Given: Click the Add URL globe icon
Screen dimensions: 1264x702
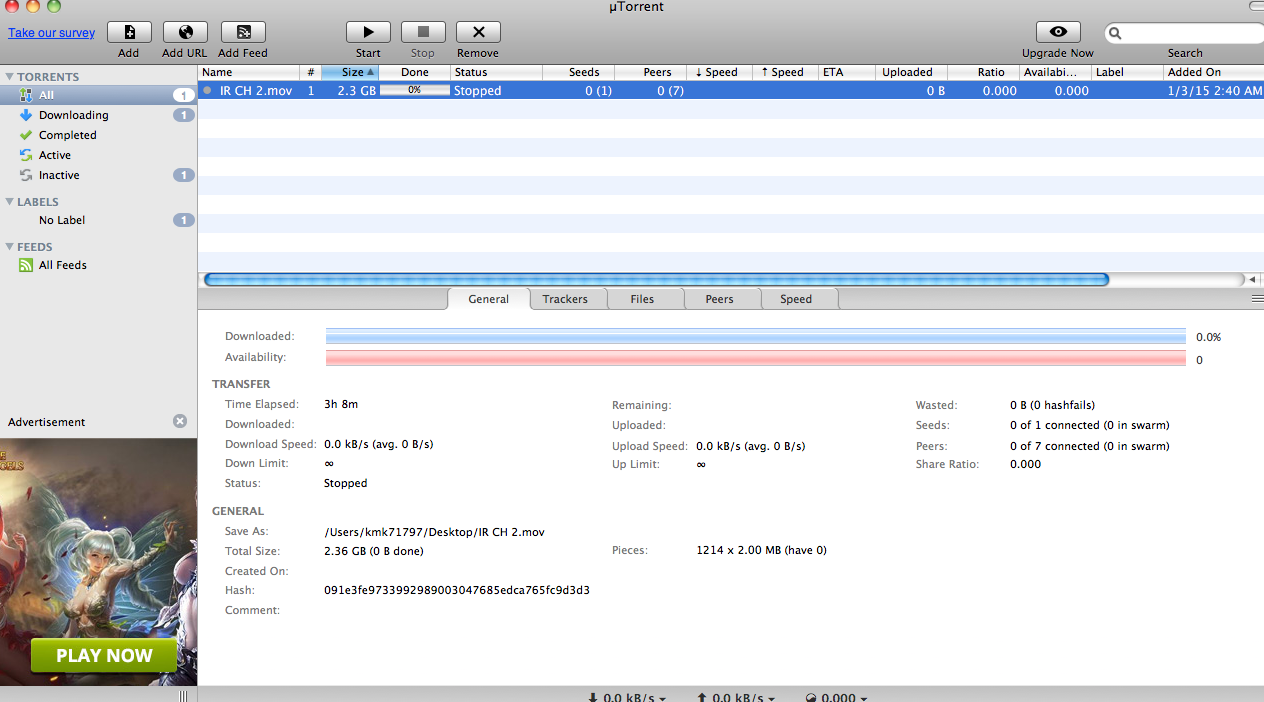Looking at the screenshot, I should click(185, 32).
